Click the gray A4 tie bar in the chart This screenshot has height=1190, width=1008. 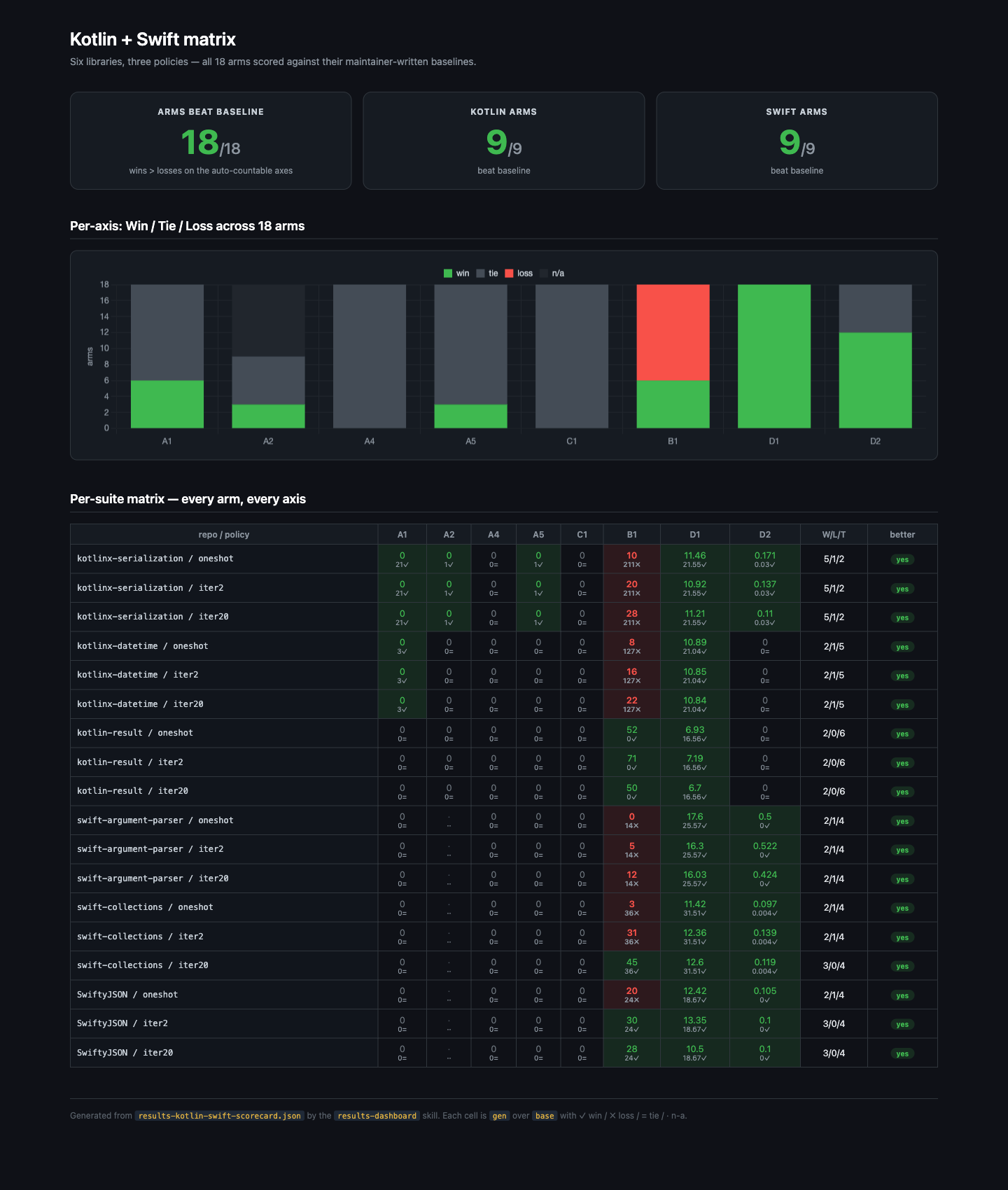[370, 356]
